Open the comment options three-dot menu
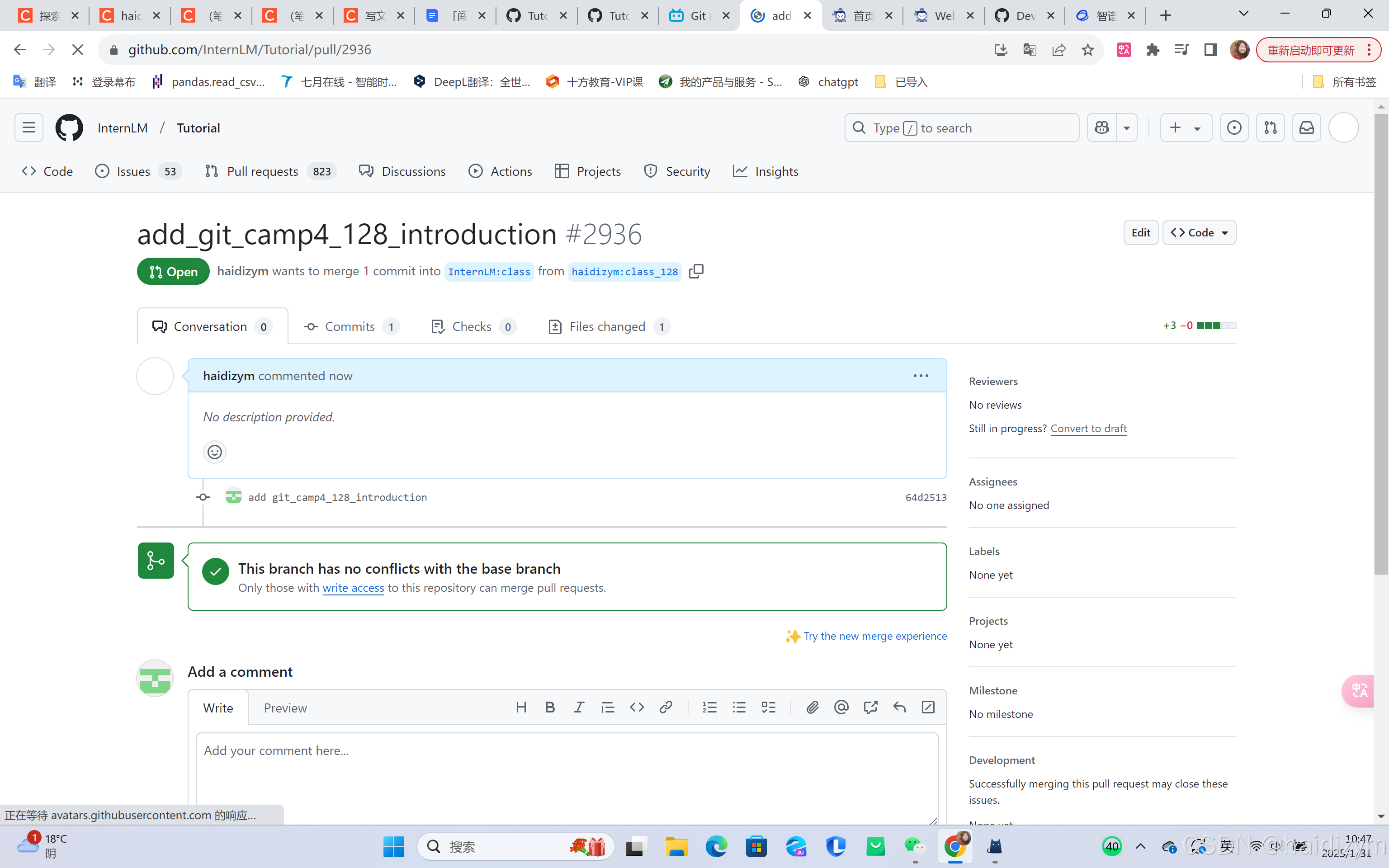This screenshot has height=868, width=1389. [921, 375]
